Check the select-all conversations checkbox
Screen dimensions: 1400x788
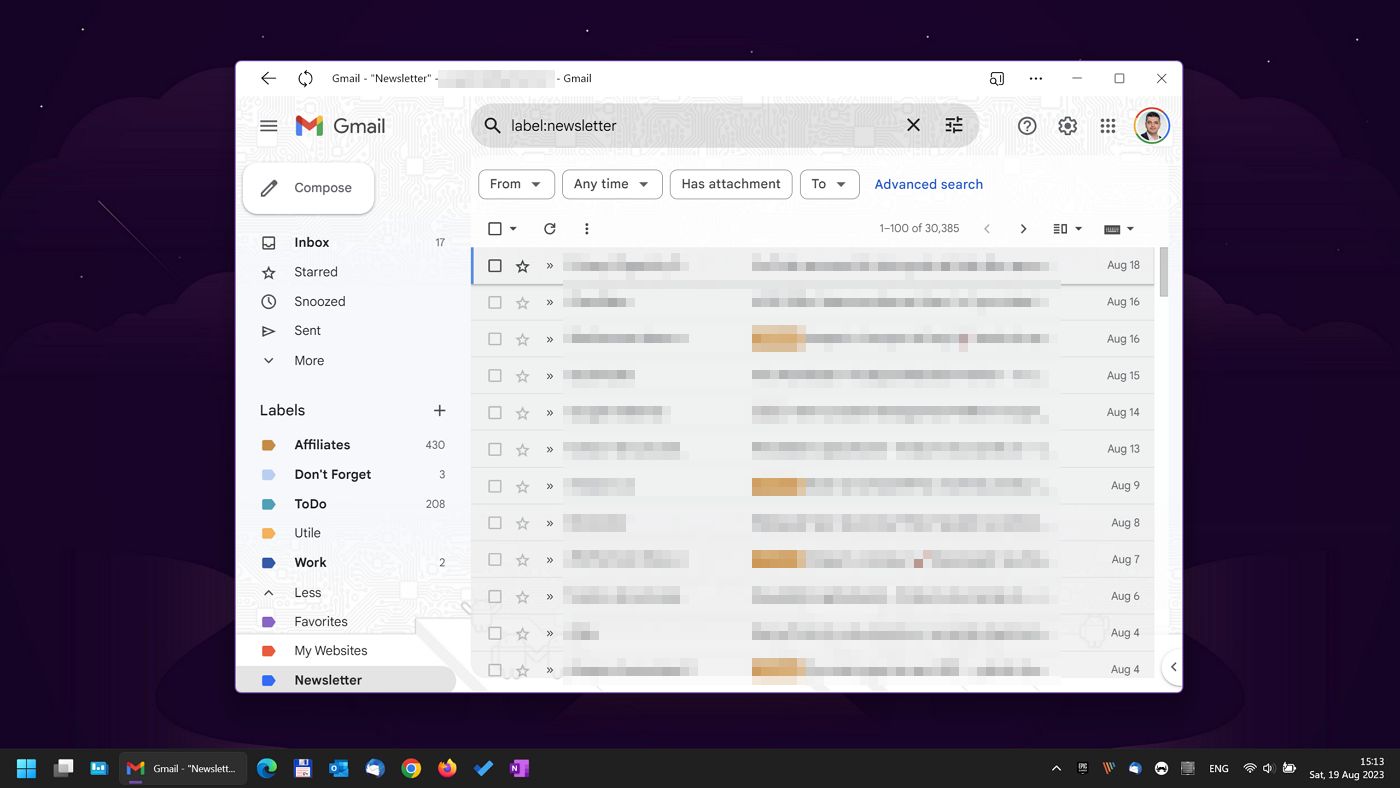494,228
